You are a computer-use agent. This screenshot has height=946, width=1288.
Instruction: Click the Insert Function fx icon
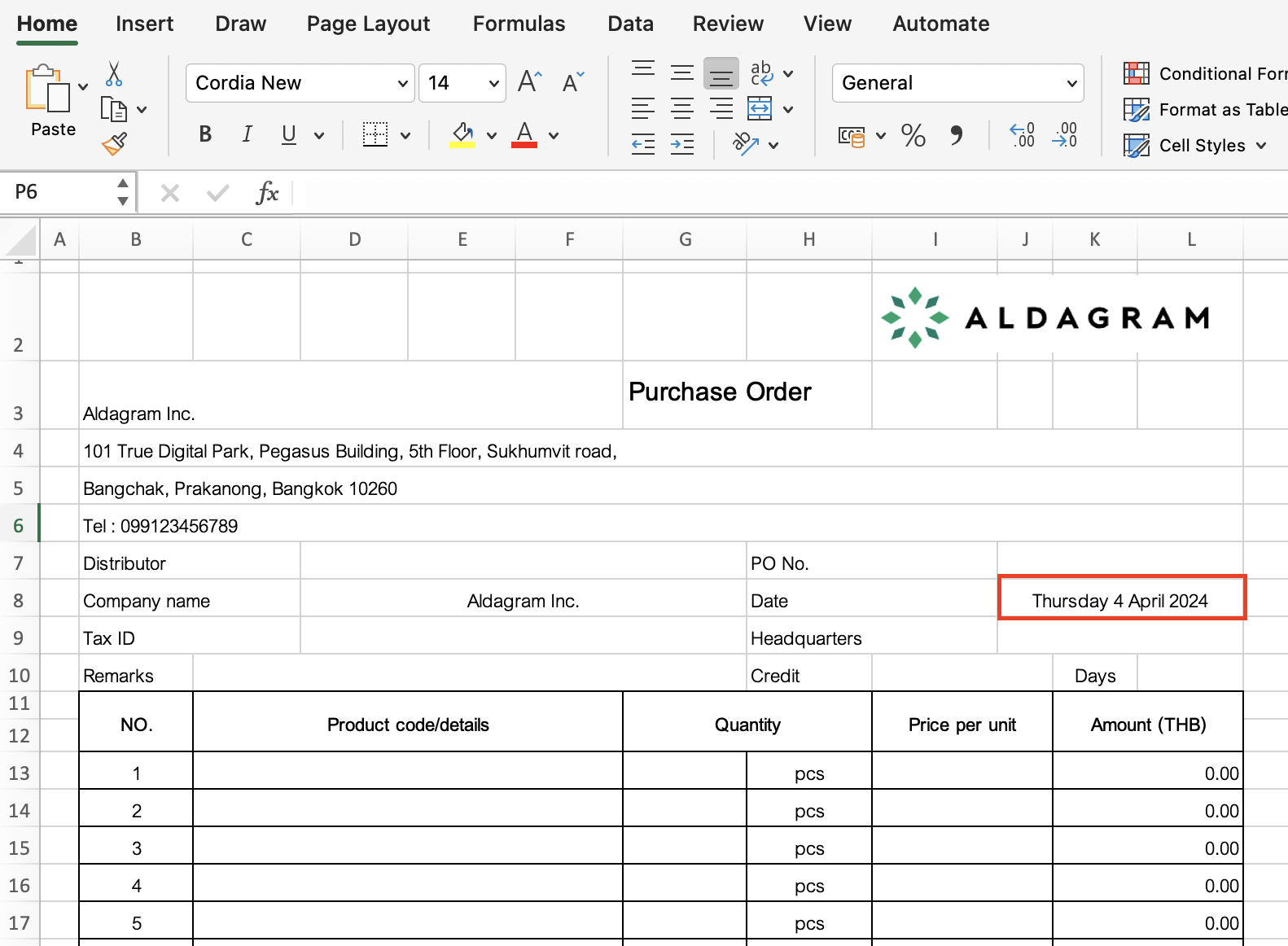267,193
